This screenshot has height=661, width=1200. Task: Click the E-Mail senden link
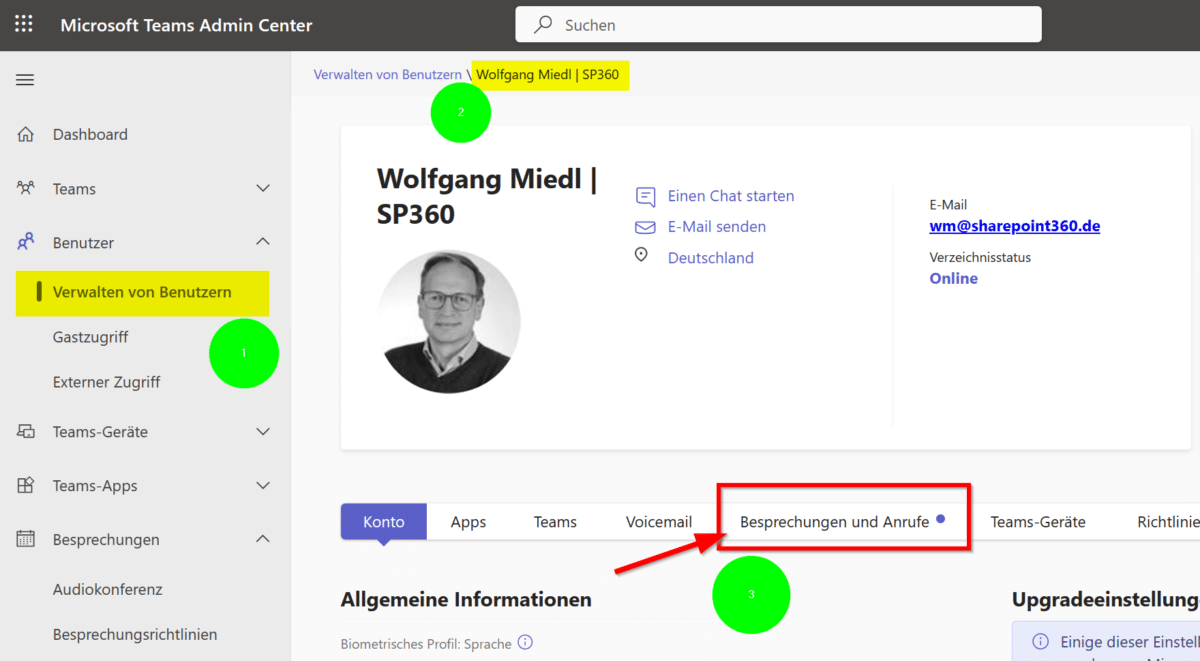(716, 227)
